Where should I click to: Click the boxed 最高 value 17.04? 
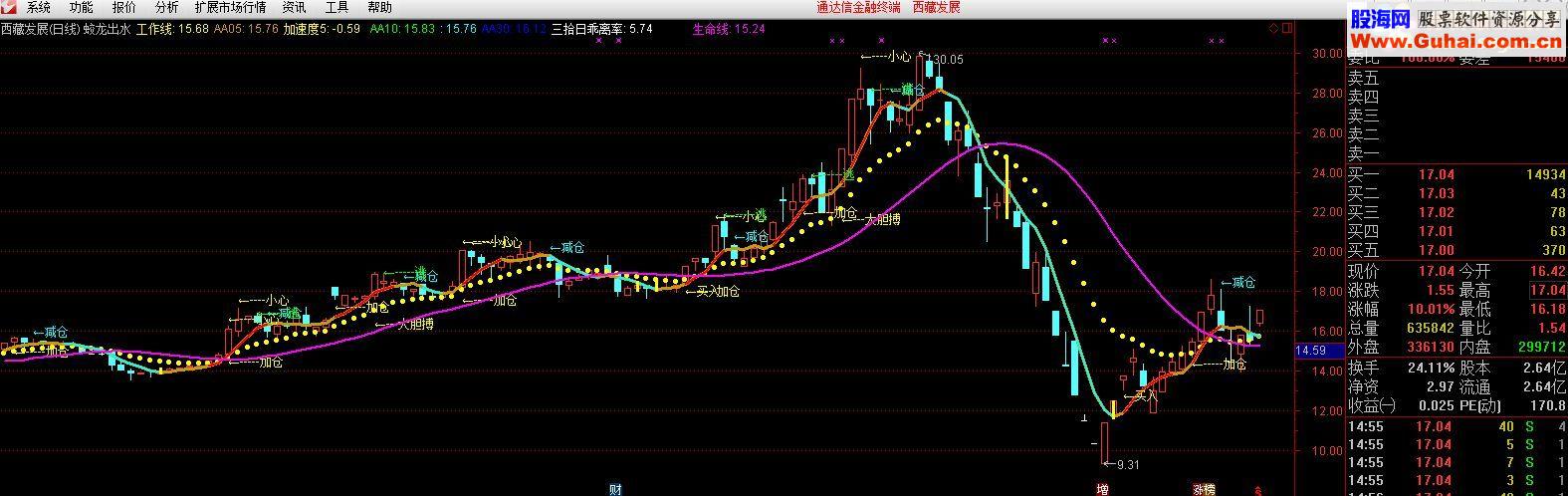point(1547,290)
